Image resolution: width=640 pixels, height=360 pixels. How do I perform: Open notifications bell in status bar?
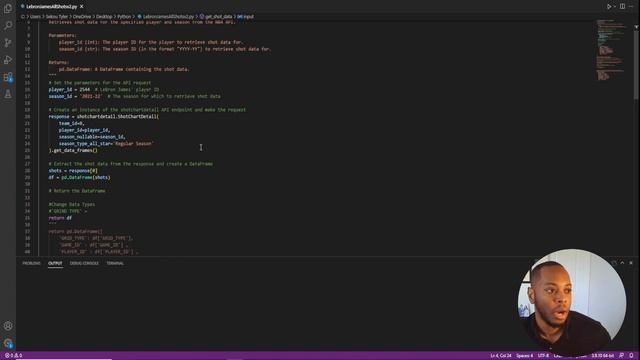(631, 356)
